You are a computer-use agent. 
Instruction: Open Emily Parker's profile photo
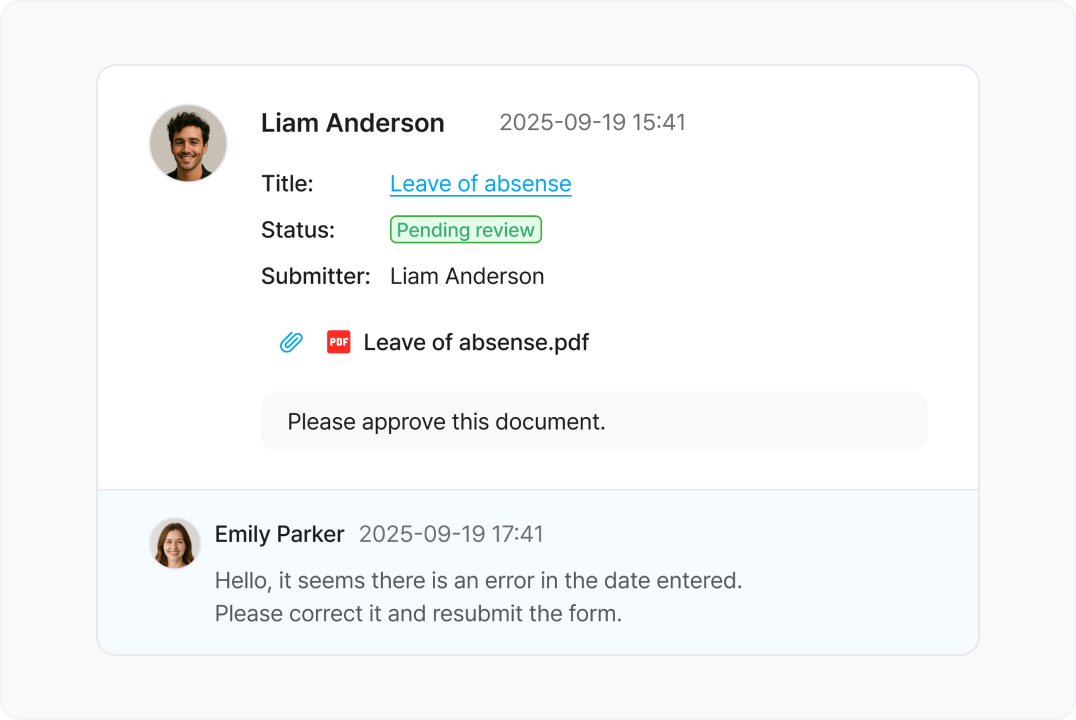pos(175,543)
